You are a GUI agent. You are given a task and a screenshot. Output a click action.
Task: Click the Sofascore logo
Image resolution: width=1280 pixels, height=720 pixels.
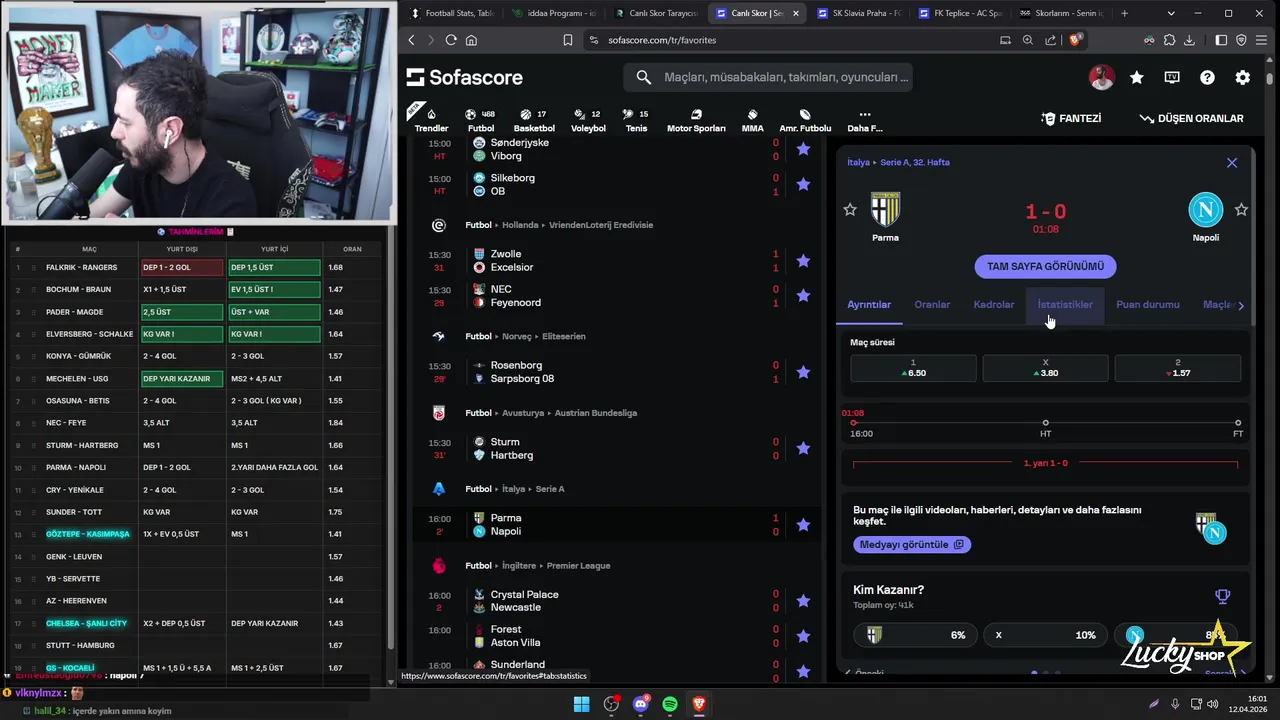465,77
